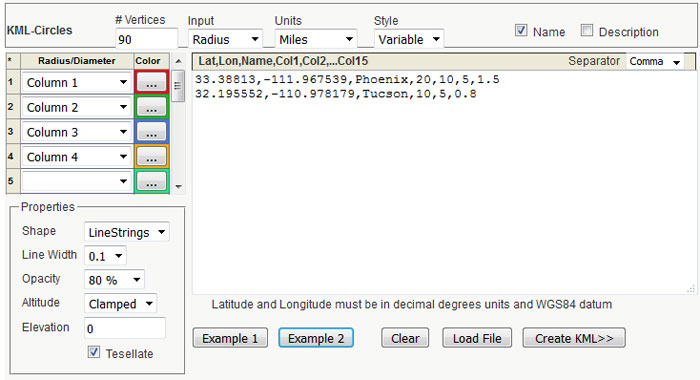
Task: Click the # Vertices input field
Action: point(146,39)
